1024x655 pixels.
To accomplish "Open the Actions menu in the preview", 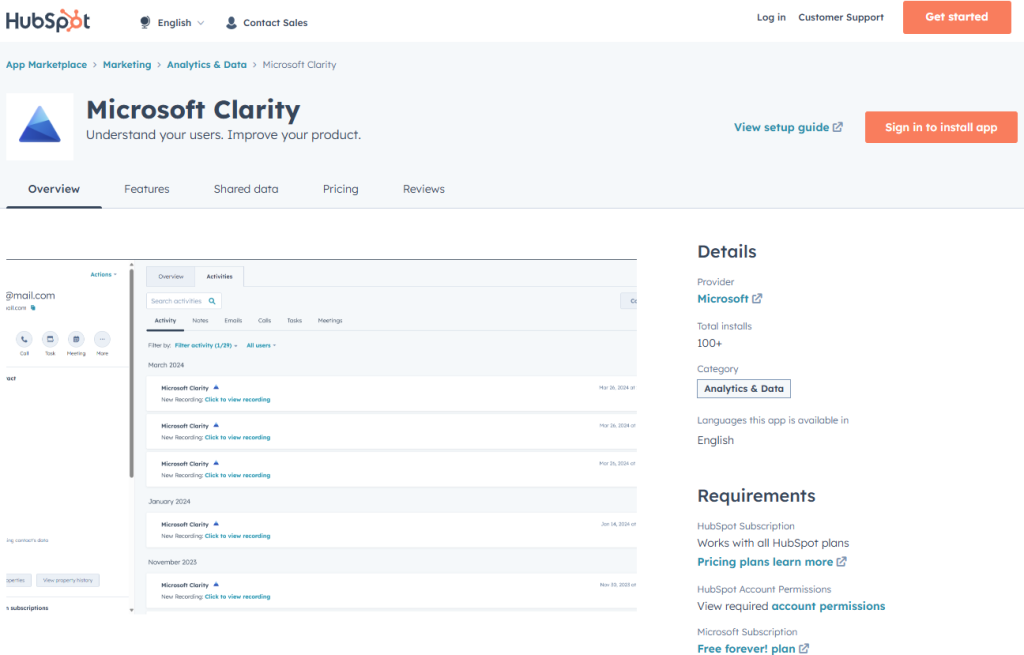I will coord(104,274).
